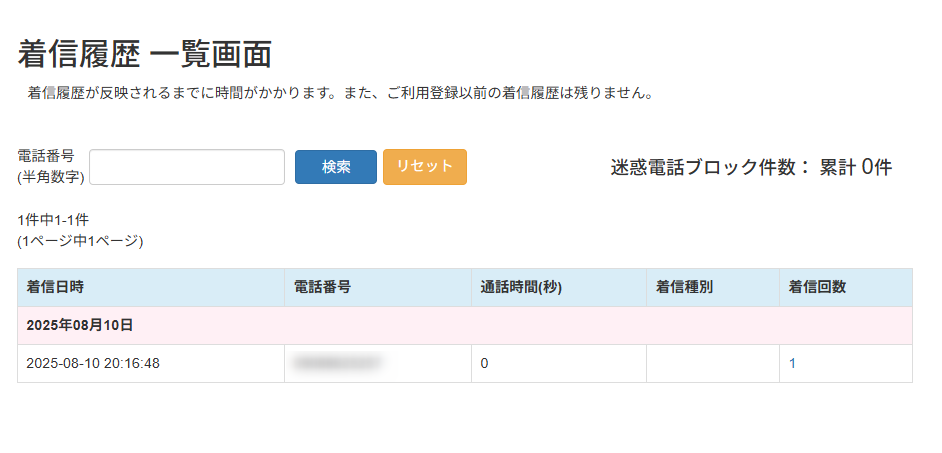Select the 2025年08月10日 date group row
The image size is (942, 453).
pos(465,326)
